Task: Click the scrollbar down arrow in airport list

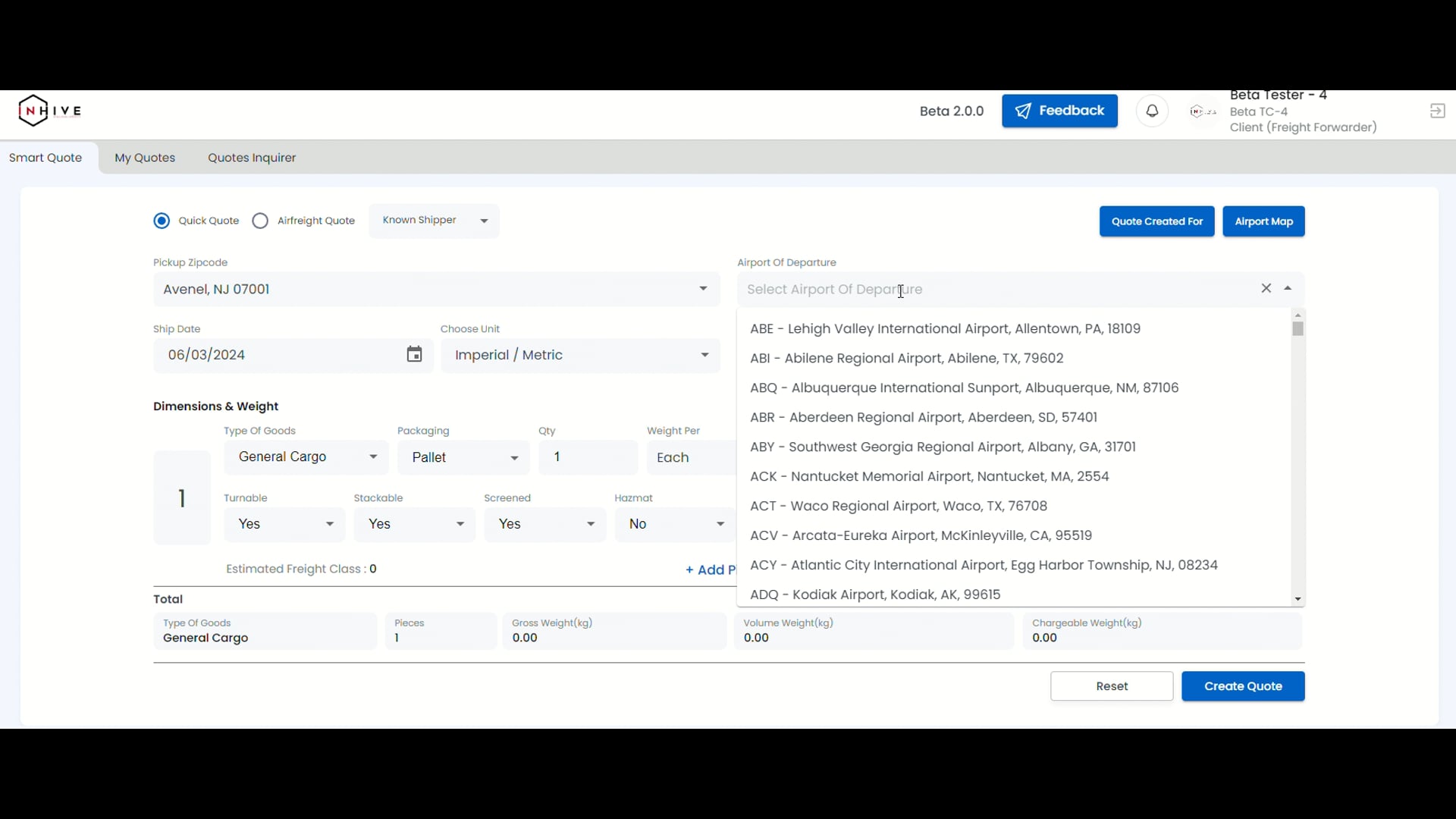Action: coord(1298,599)
